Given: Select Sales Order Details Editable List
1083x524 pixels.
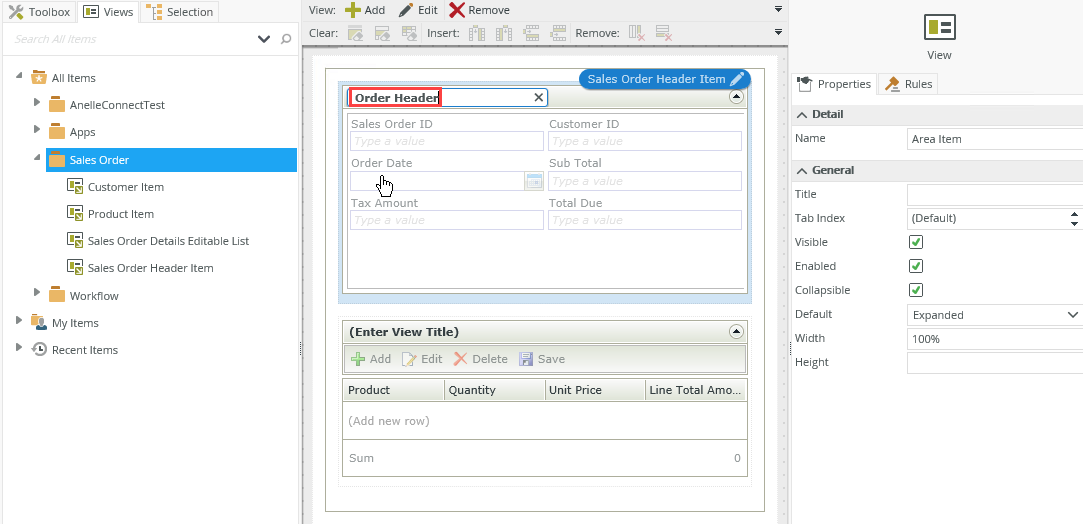Looking at the screenshot, I should click(x=168, y=241).
